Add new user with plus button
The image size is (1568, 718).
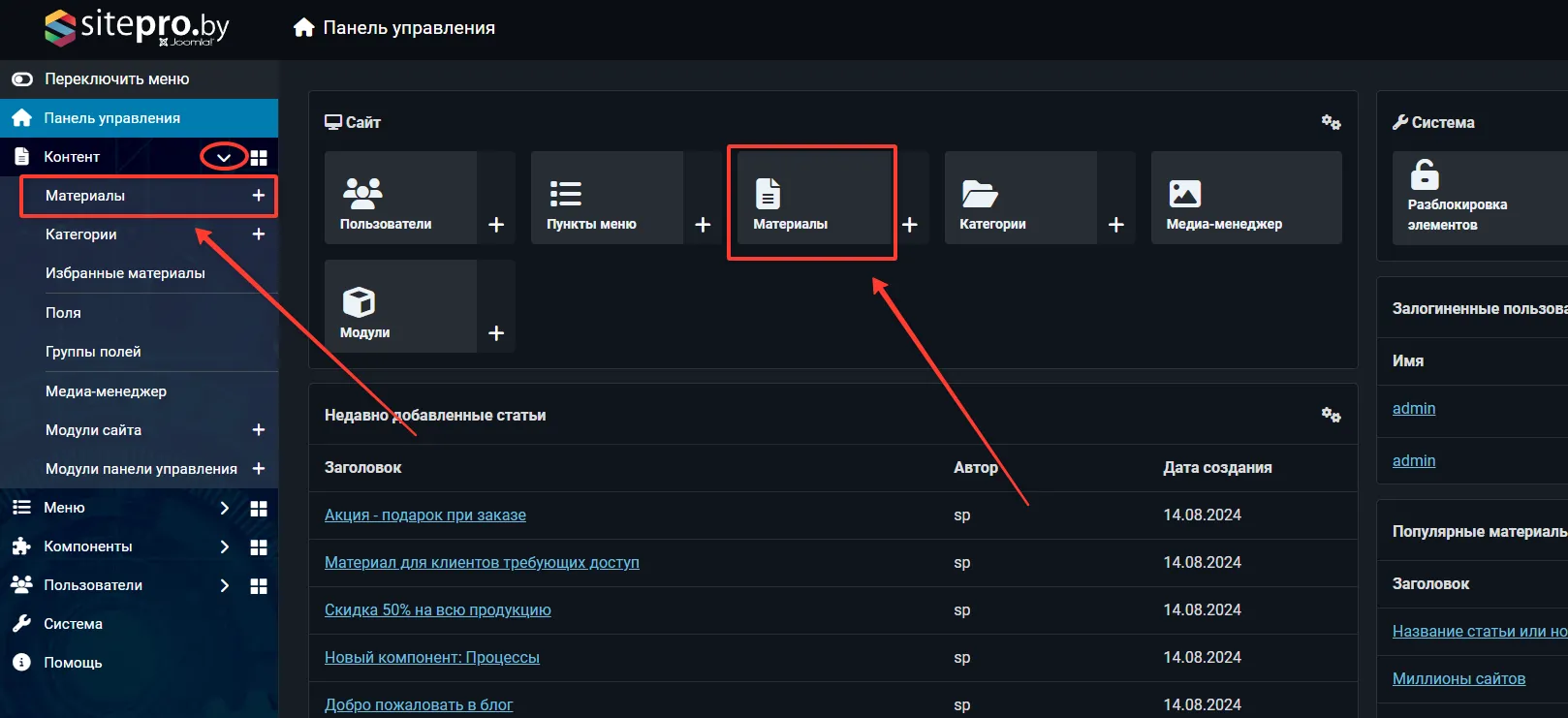[496, 225]
